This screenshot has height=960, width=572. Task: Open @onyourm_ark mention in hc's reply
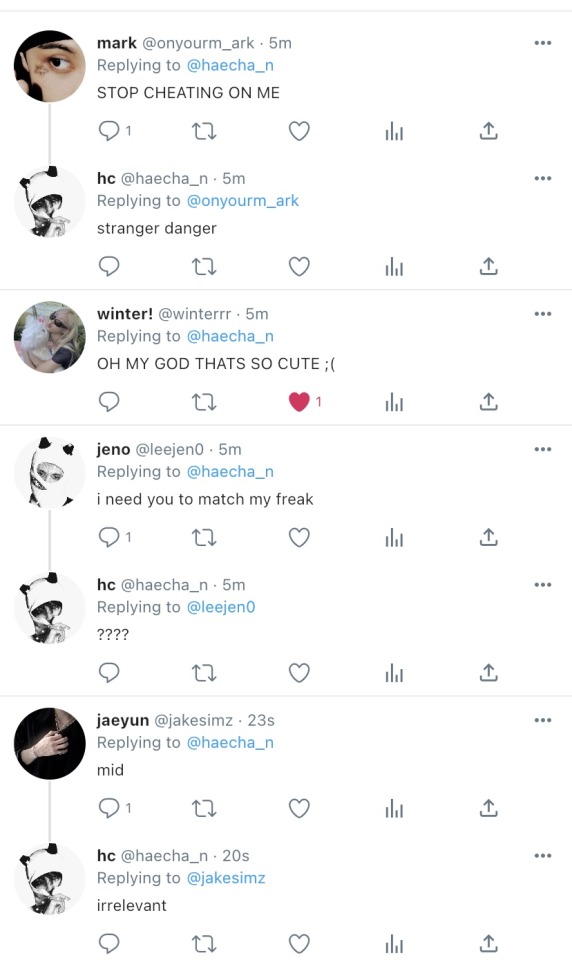pos(243,201)
